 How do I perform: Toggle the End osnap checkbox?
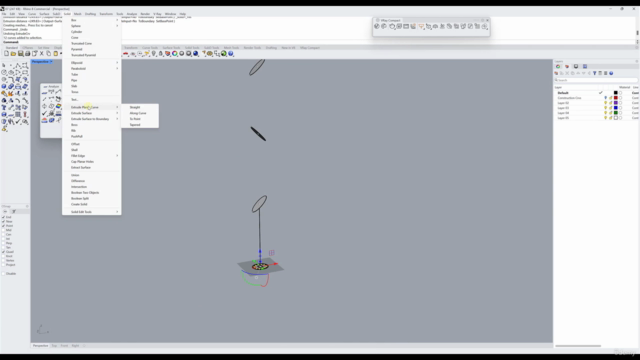[x=4, y=217]
